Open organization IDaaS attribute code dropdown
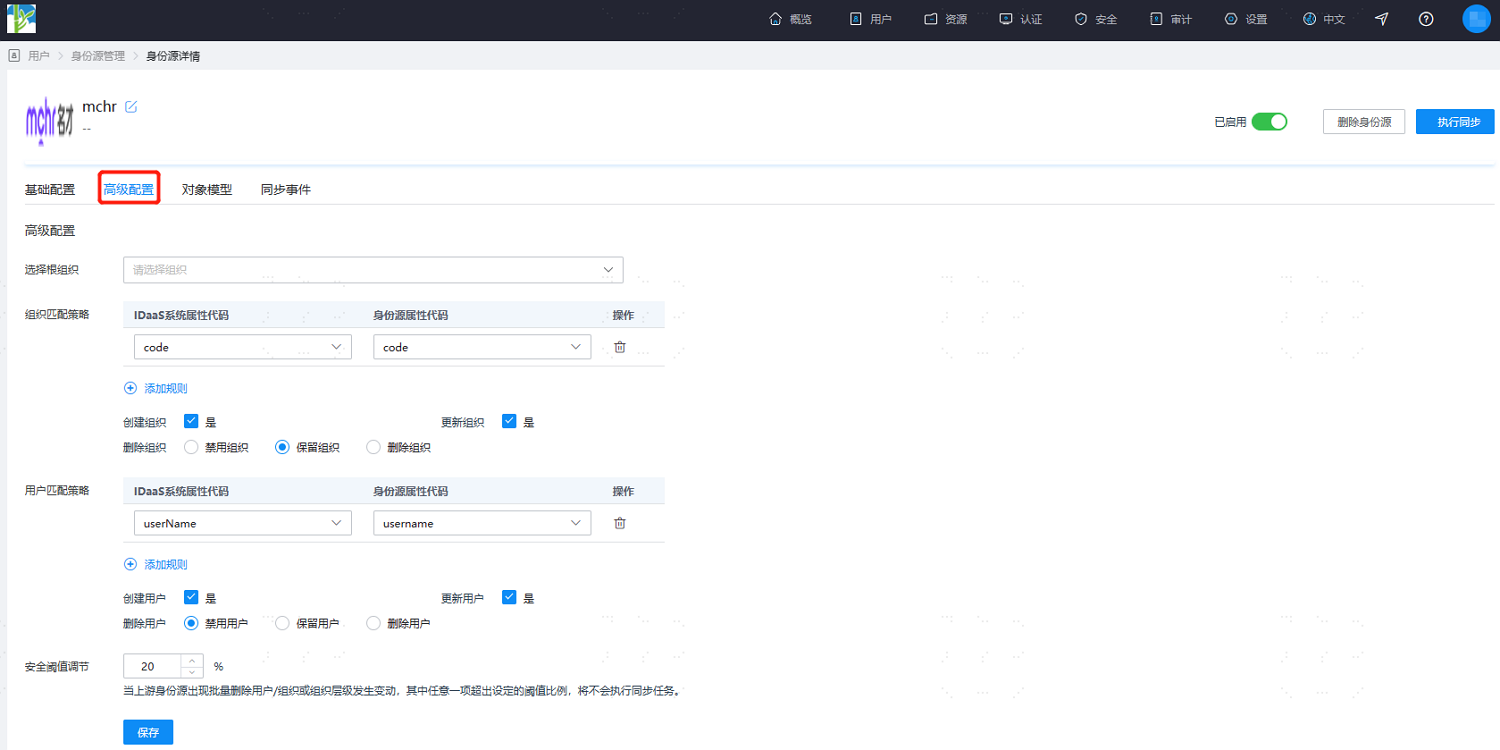Screen dimensions: 1500x750 tap(243, 347)
